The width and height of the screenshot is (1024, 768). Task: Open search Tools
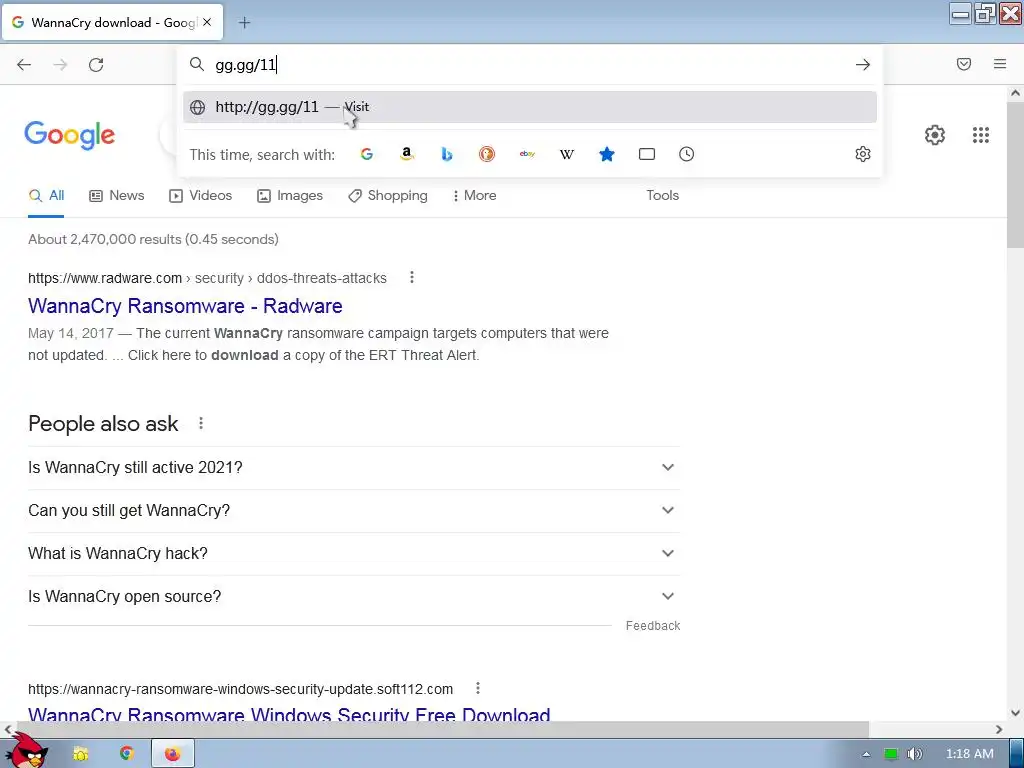(x=662, y=196)
